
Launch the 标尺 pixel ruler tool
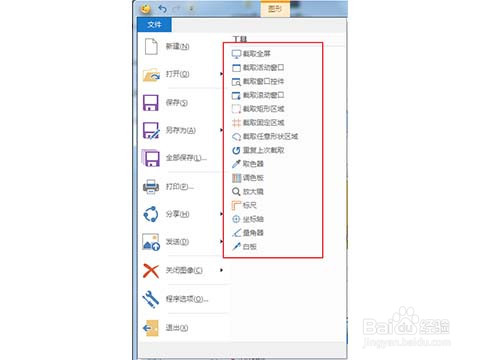(244, 205)
